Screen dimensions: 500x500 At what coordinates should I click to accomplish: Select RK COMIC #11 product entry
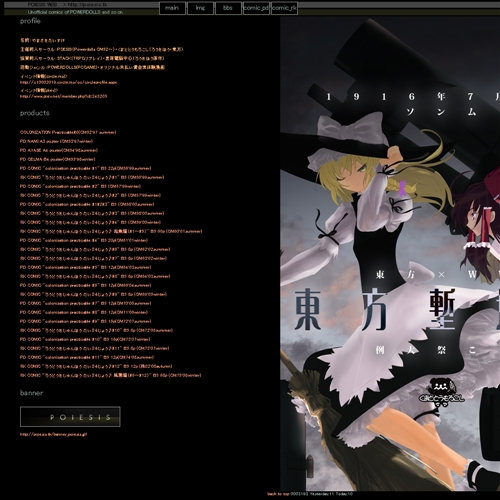pos(95,348)
